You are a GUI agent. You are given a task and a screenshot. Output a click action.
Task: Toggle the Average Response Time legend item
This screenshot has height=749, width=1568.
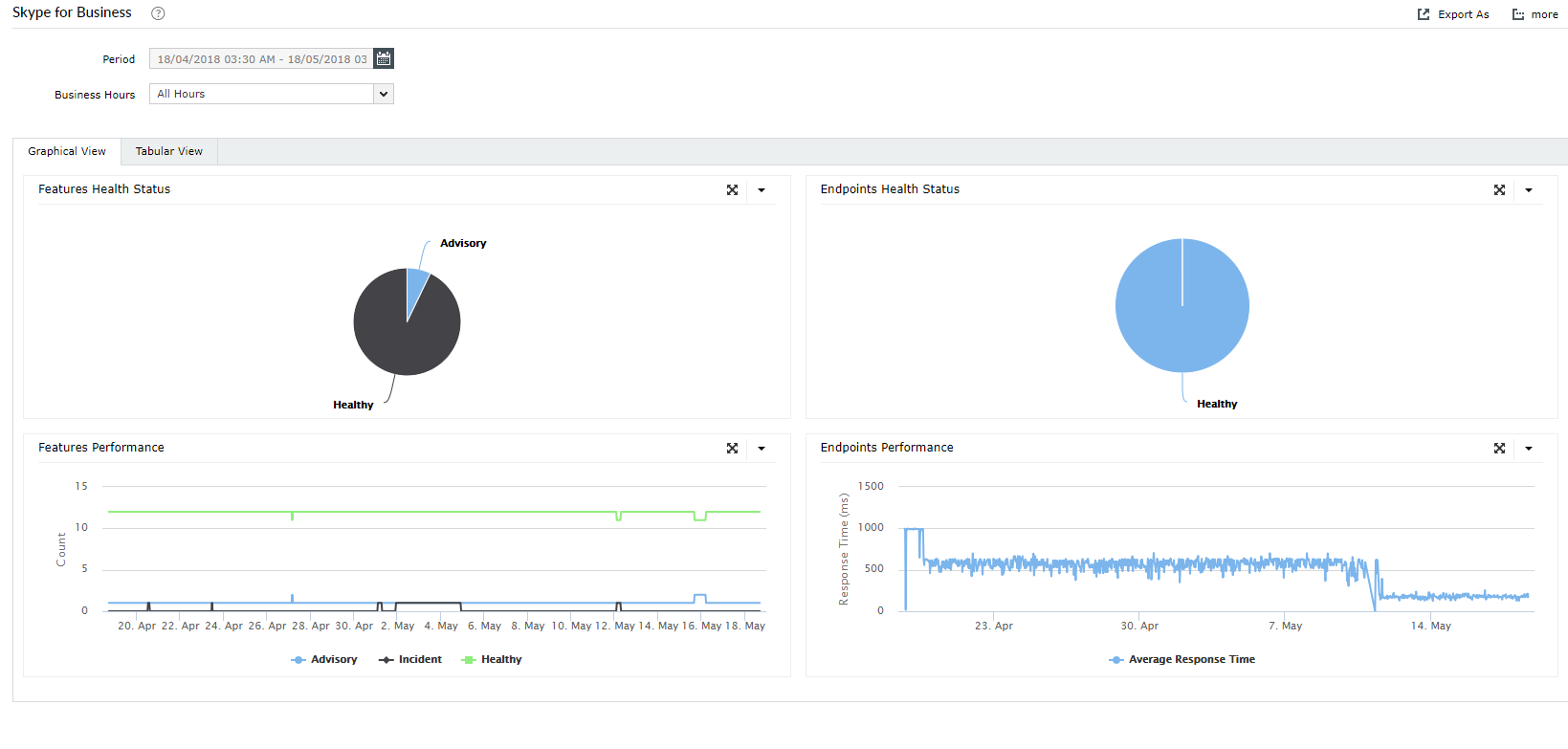(x=1182, y=660)
